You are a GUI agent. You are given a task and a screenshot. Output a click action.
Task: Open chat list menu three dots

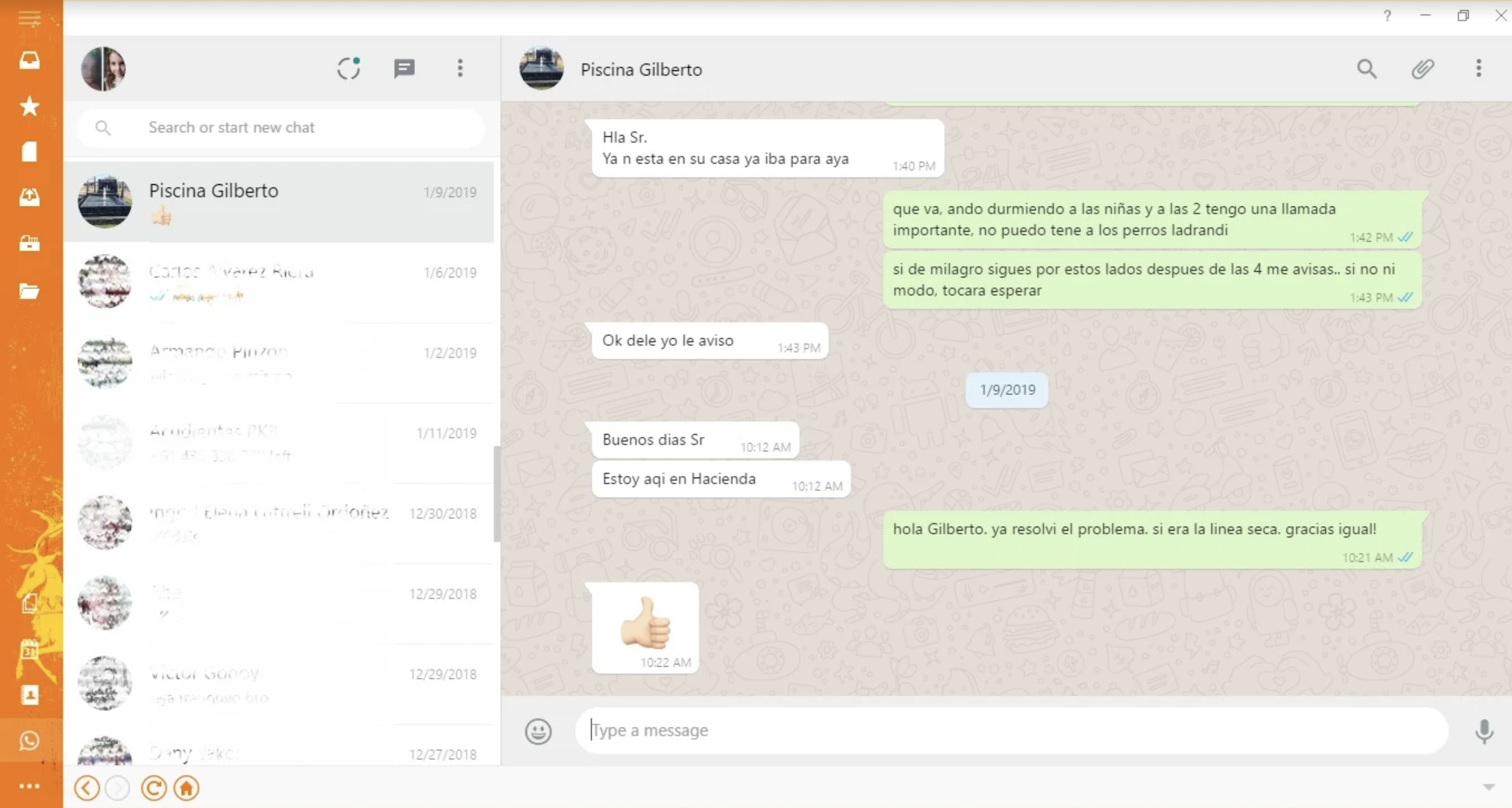pyautogui.click(x=460, y=68)
